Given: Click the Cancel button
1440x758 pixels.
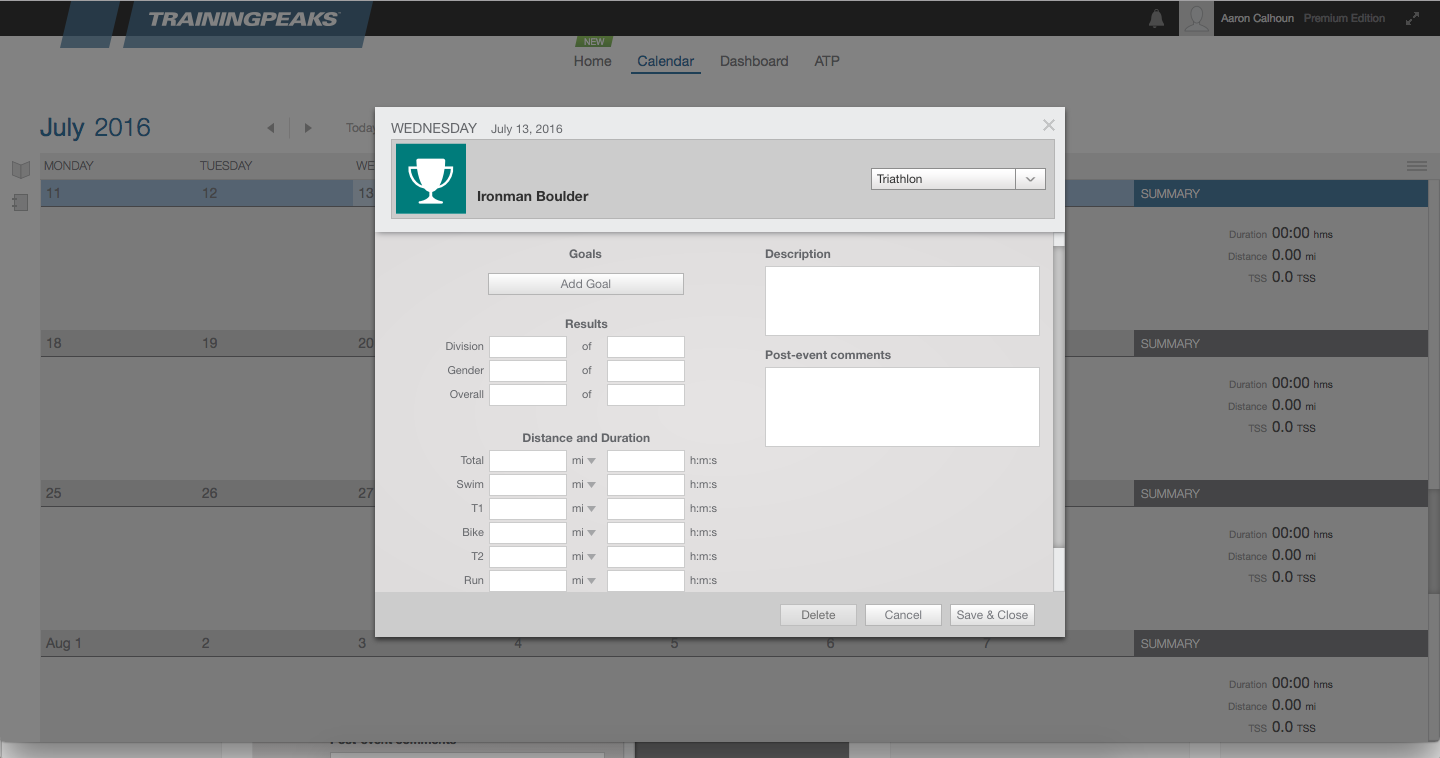Looking at the screenshot, I should click(903, 615).
